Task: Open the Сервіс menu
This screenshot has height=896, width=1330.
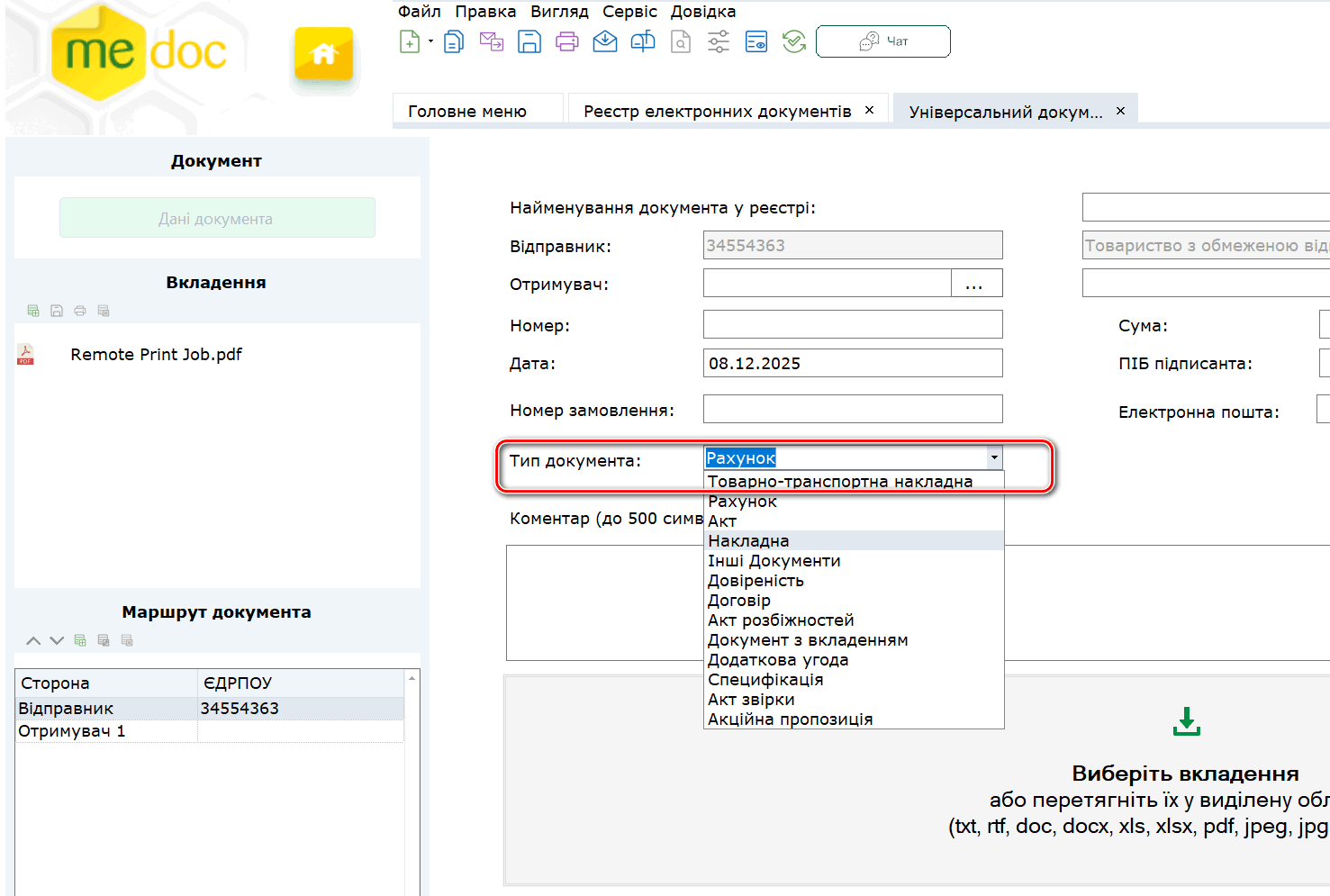Action: pos(629,12)
